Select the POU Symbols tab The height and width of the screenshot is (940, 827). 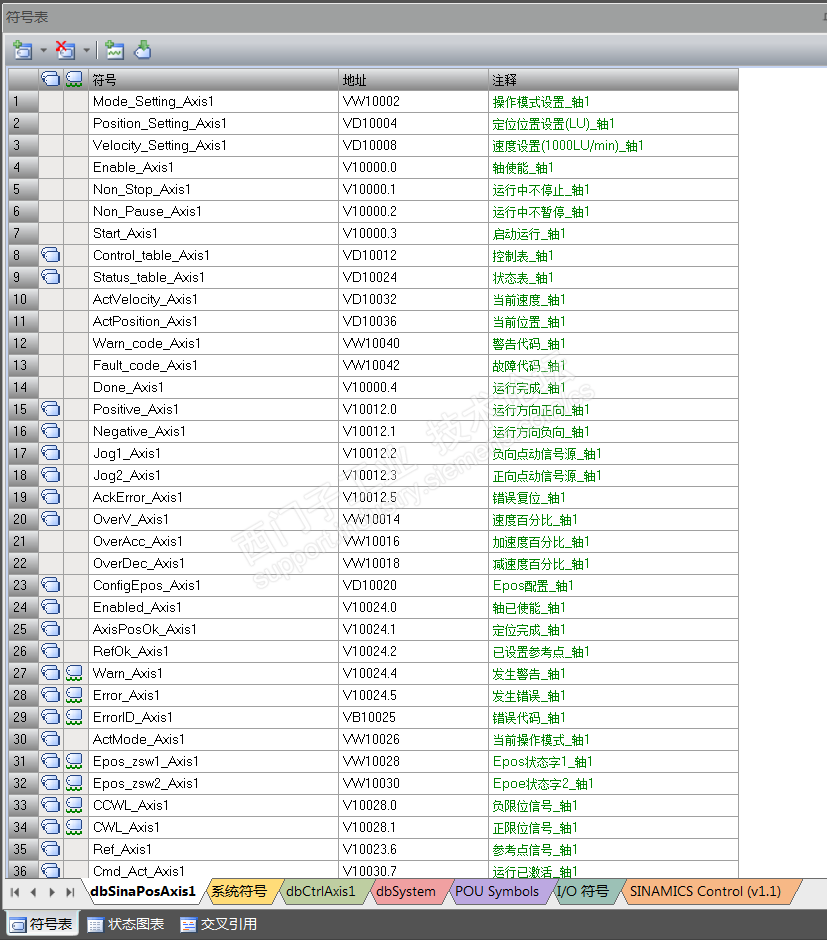497,891
